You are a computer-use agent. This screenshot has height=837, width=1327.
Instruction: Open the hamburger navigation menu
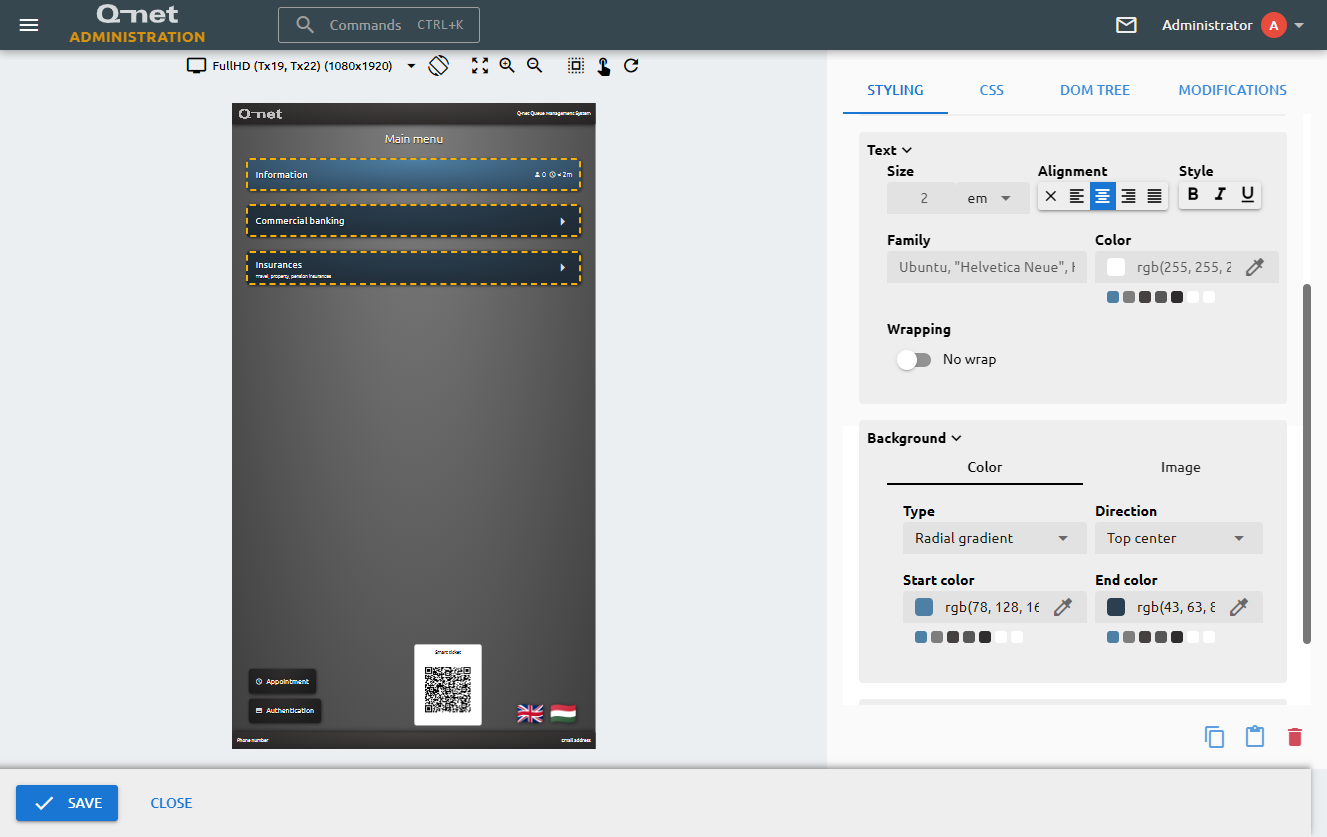tap(29, 25)
